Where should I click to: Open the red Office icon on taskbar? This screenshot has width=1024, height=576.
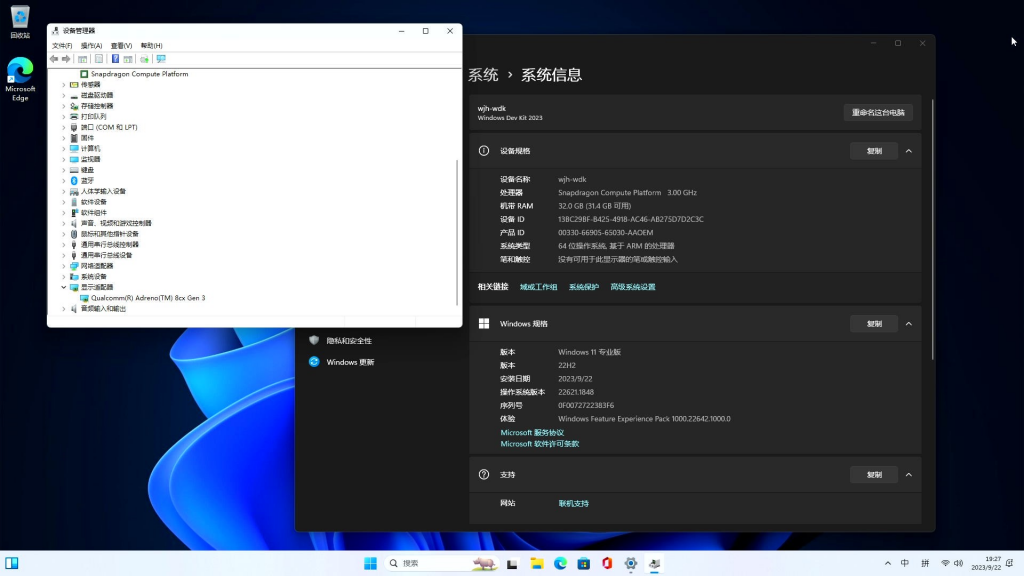[607, 563]
